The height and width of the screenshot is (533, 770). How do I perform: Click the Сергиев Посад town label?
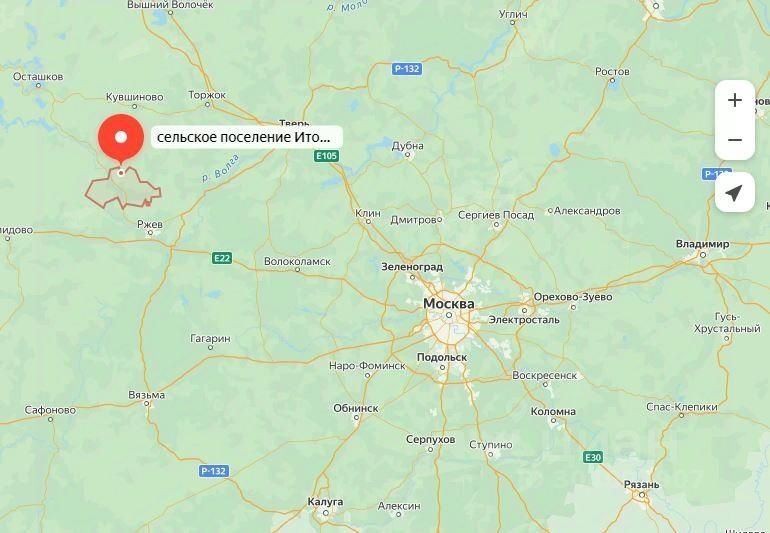pos(496,215)
